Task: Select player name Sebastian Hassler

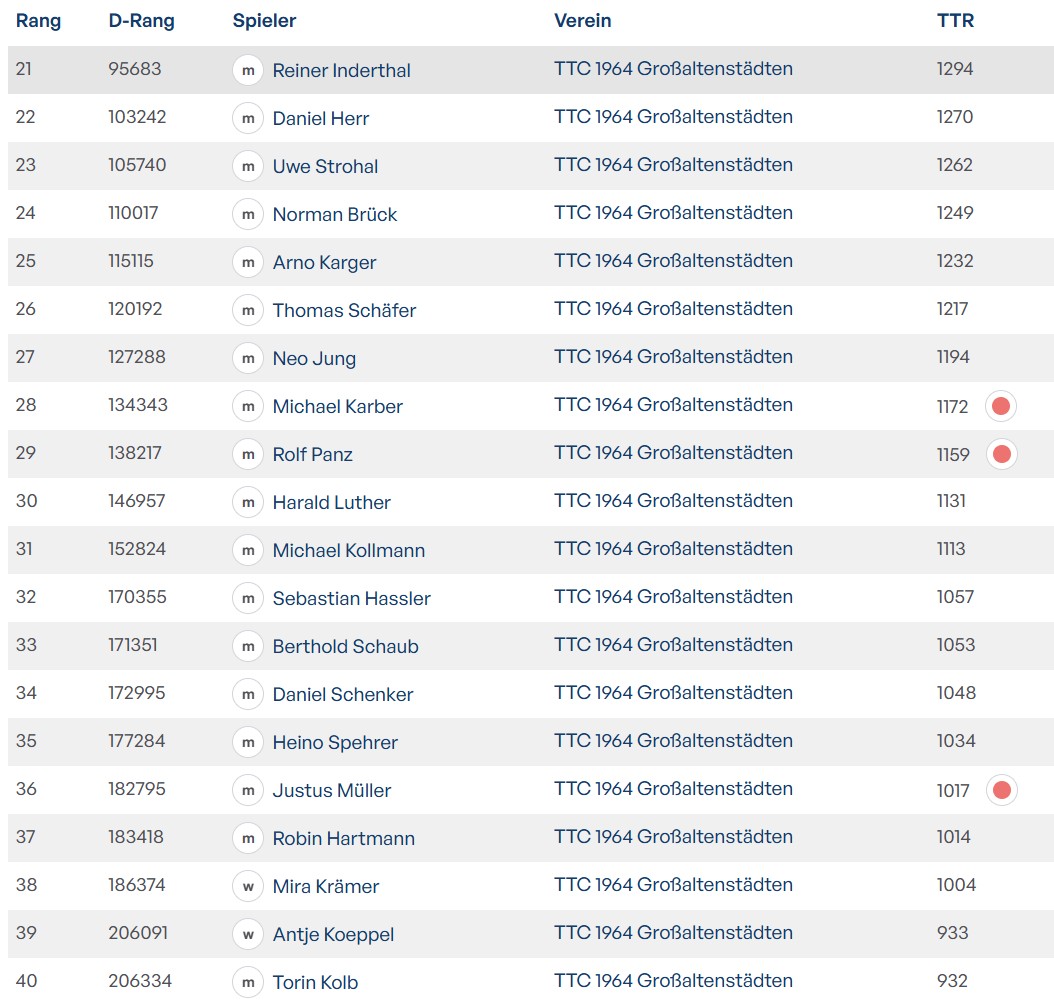Action: (351, 598)
